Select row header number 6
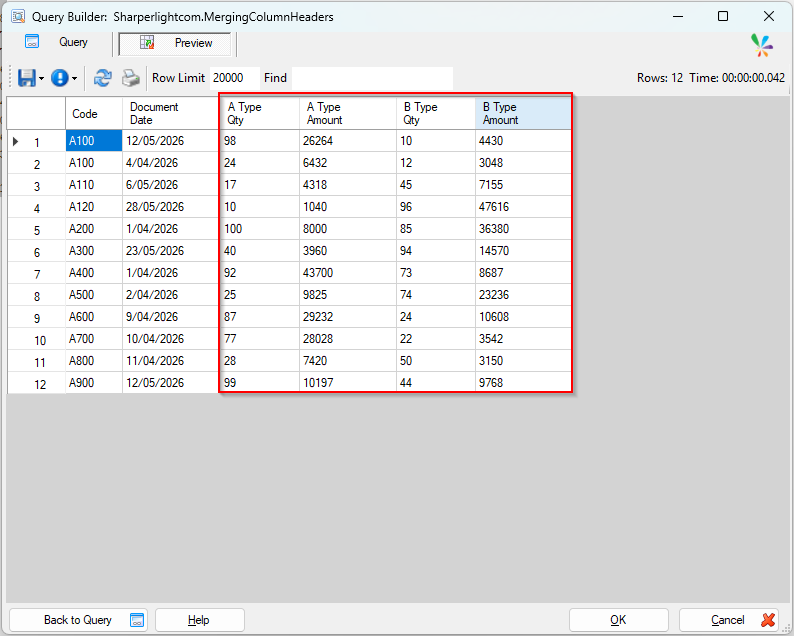 (x=36, y=252)
